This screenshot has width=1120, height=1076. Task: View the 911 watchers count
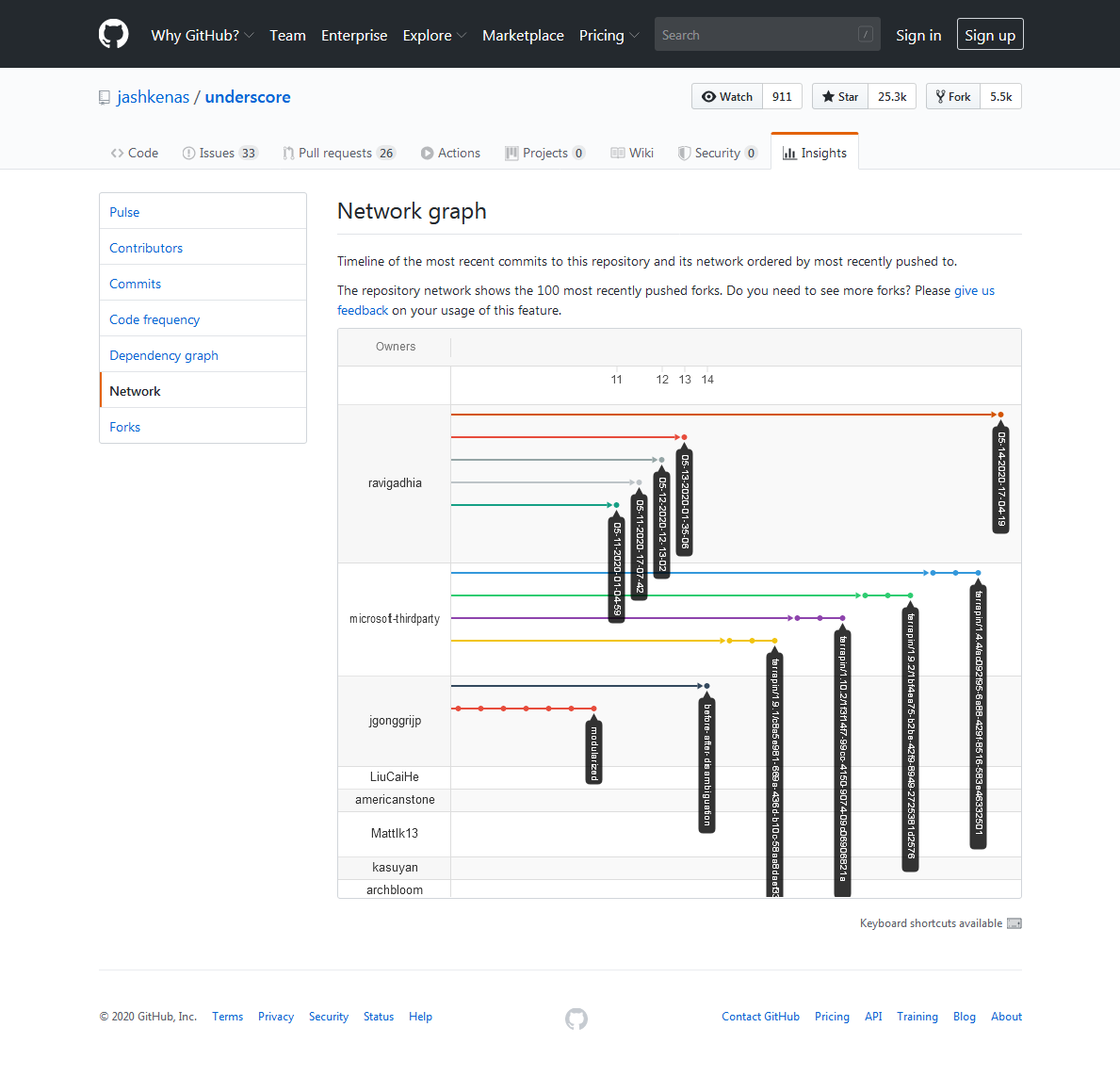click(782, 96)
